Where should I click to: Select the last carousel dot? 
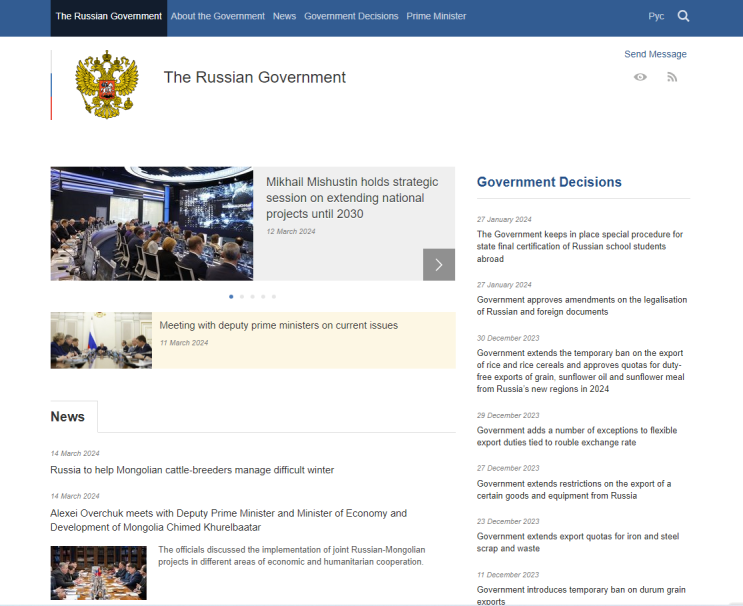[274, 297]
